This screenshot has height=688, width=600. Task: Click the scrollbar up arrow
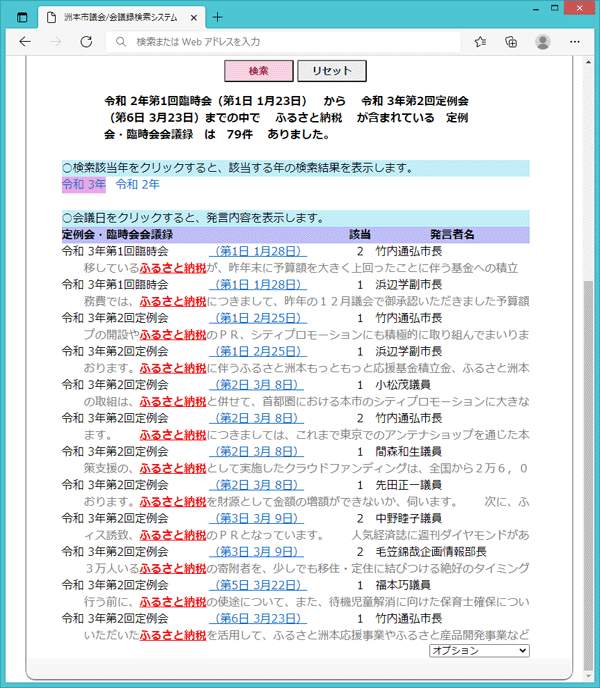click(x=588, y=62)
